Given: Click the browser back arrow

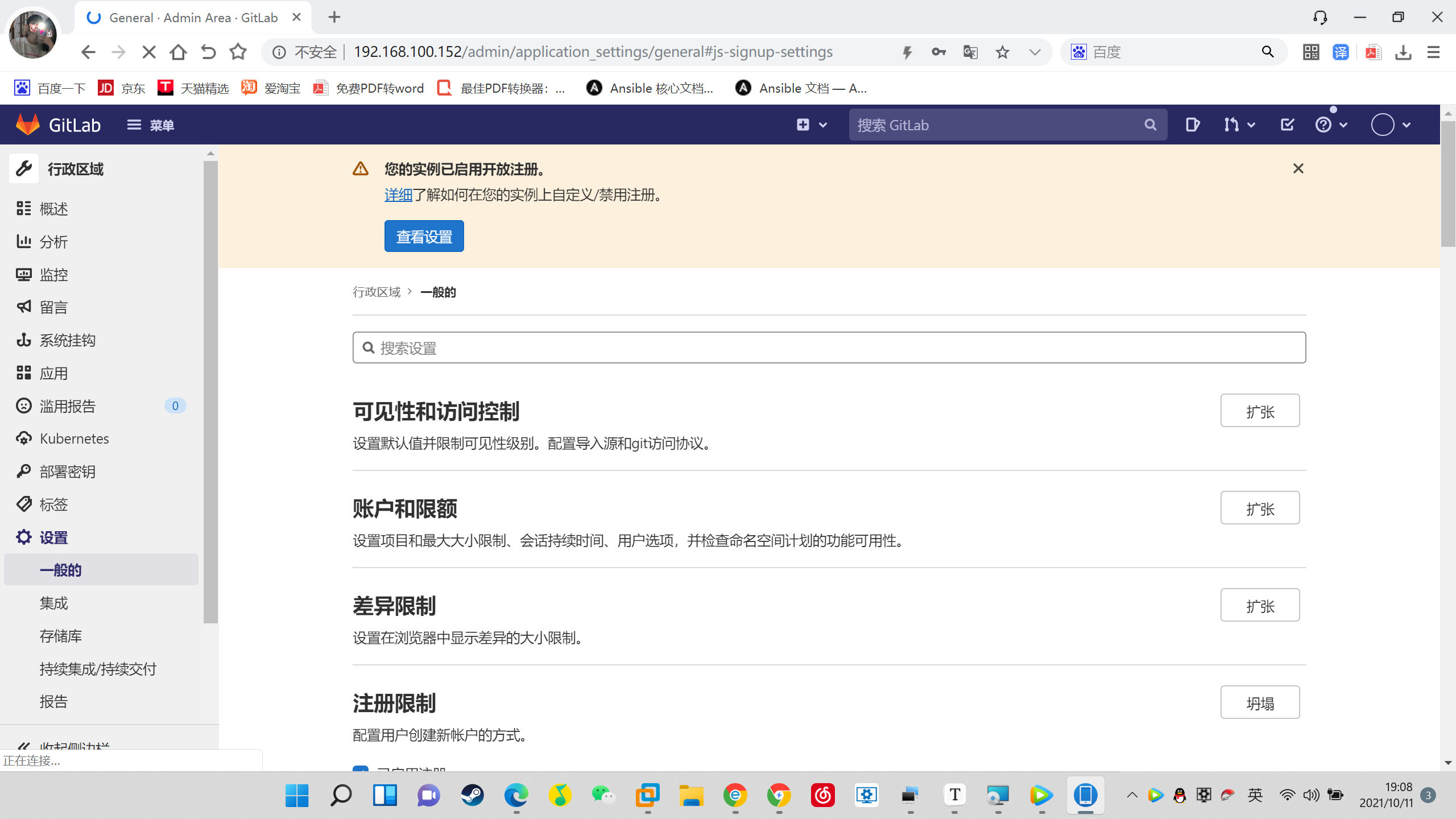Looking at the screenshot, I should 88,52.
